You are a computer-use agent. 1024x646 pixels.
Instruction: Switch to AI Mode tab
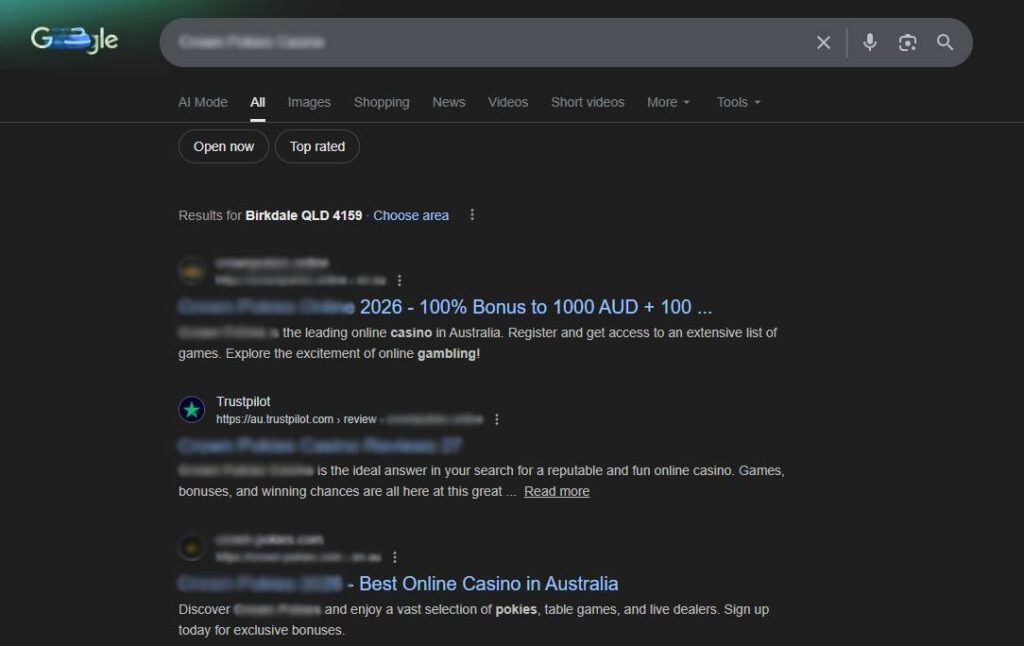point(203,102)
